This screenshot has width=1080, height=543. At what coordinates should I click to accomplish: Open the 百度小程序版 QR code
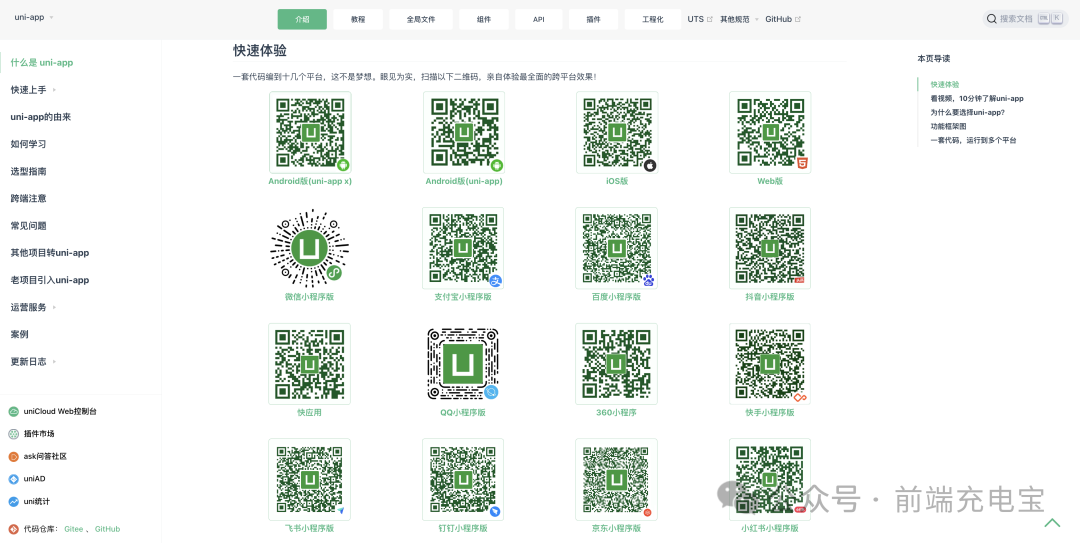pos(616,248)
